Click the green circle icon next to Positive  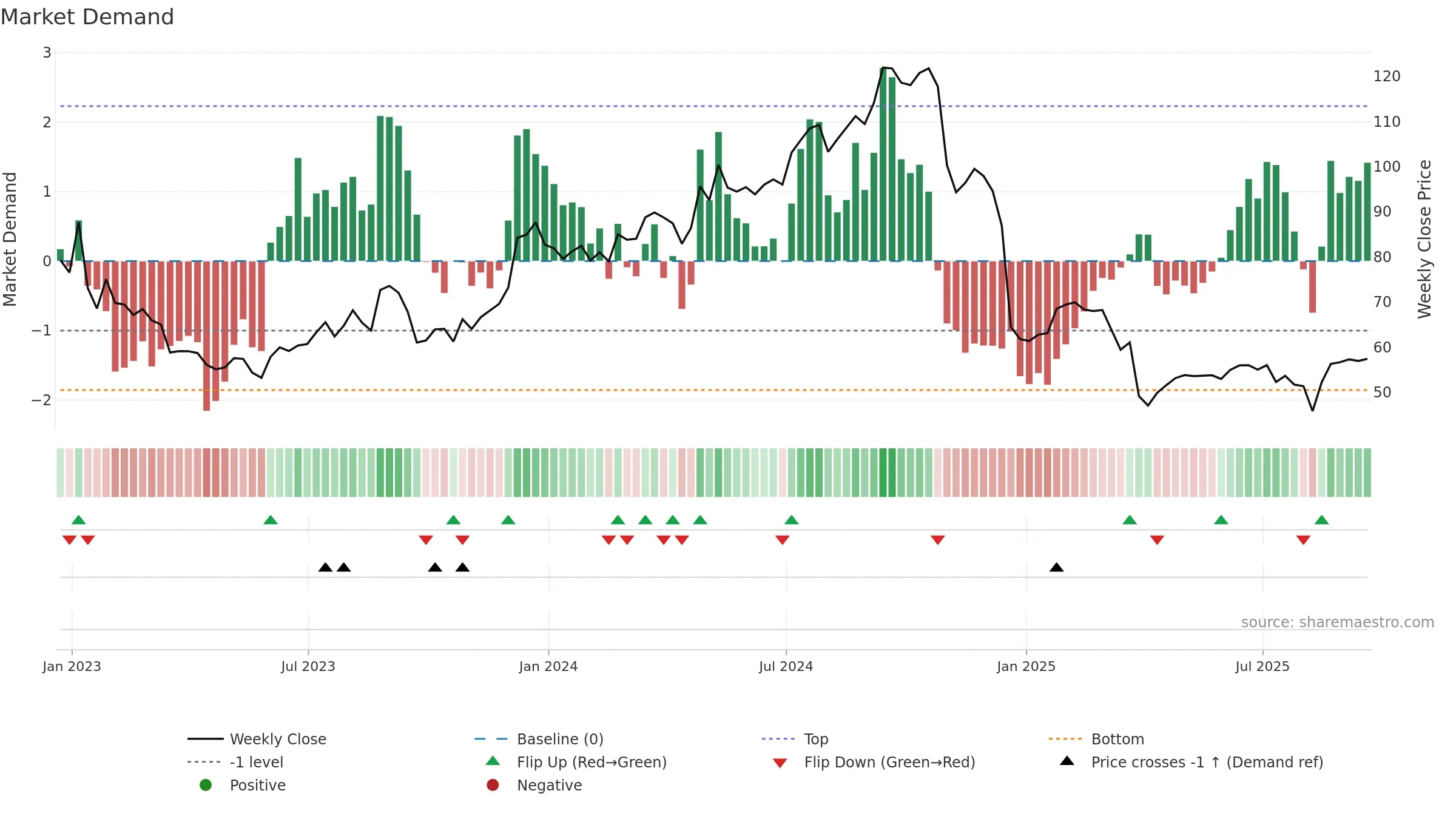206,785
